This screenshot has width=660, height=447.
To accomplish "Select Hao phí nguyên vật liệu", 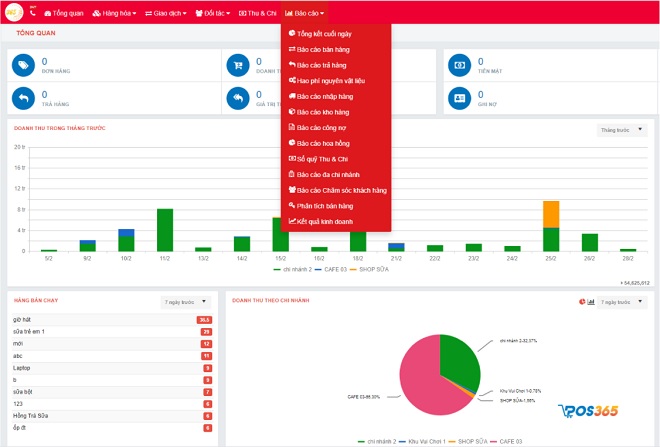I will (x=336, y=80).
